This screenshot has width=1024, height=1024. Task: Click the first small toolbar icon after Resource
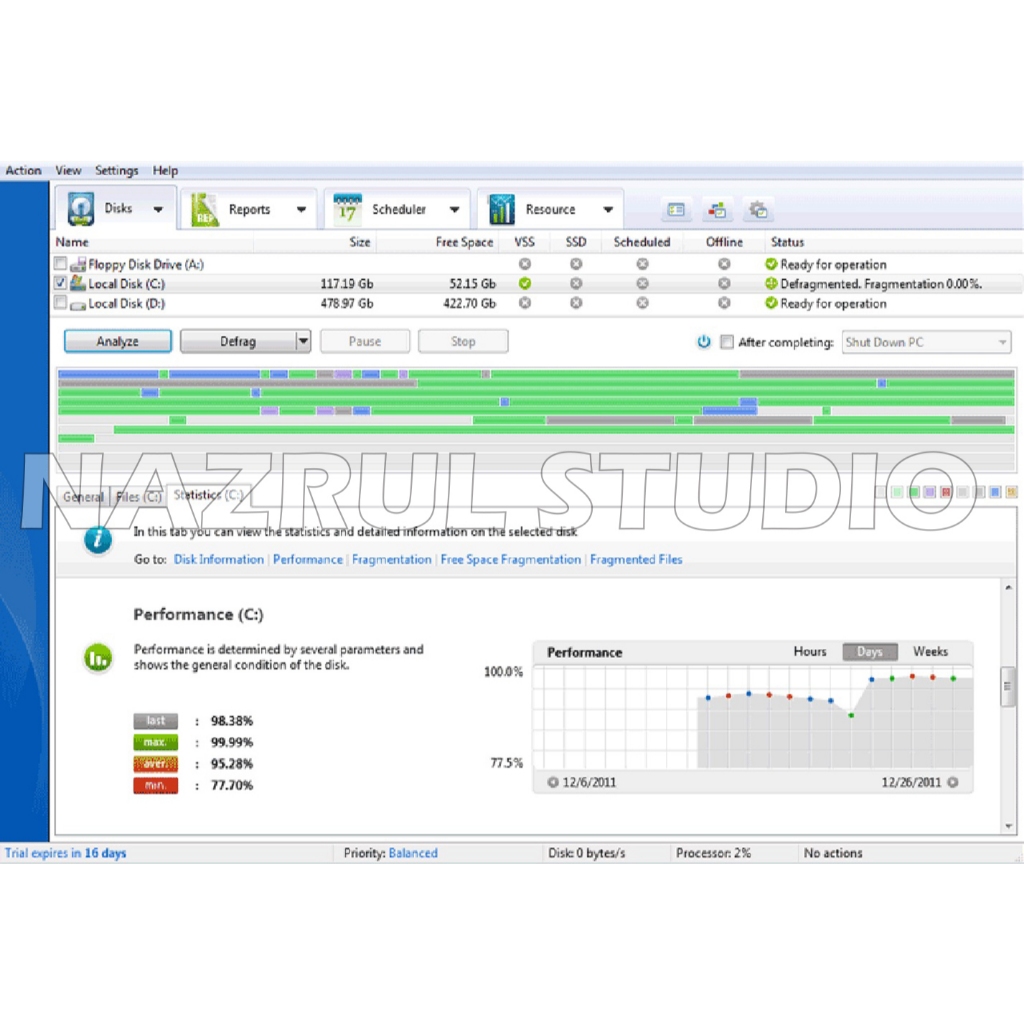coord(677,210)
